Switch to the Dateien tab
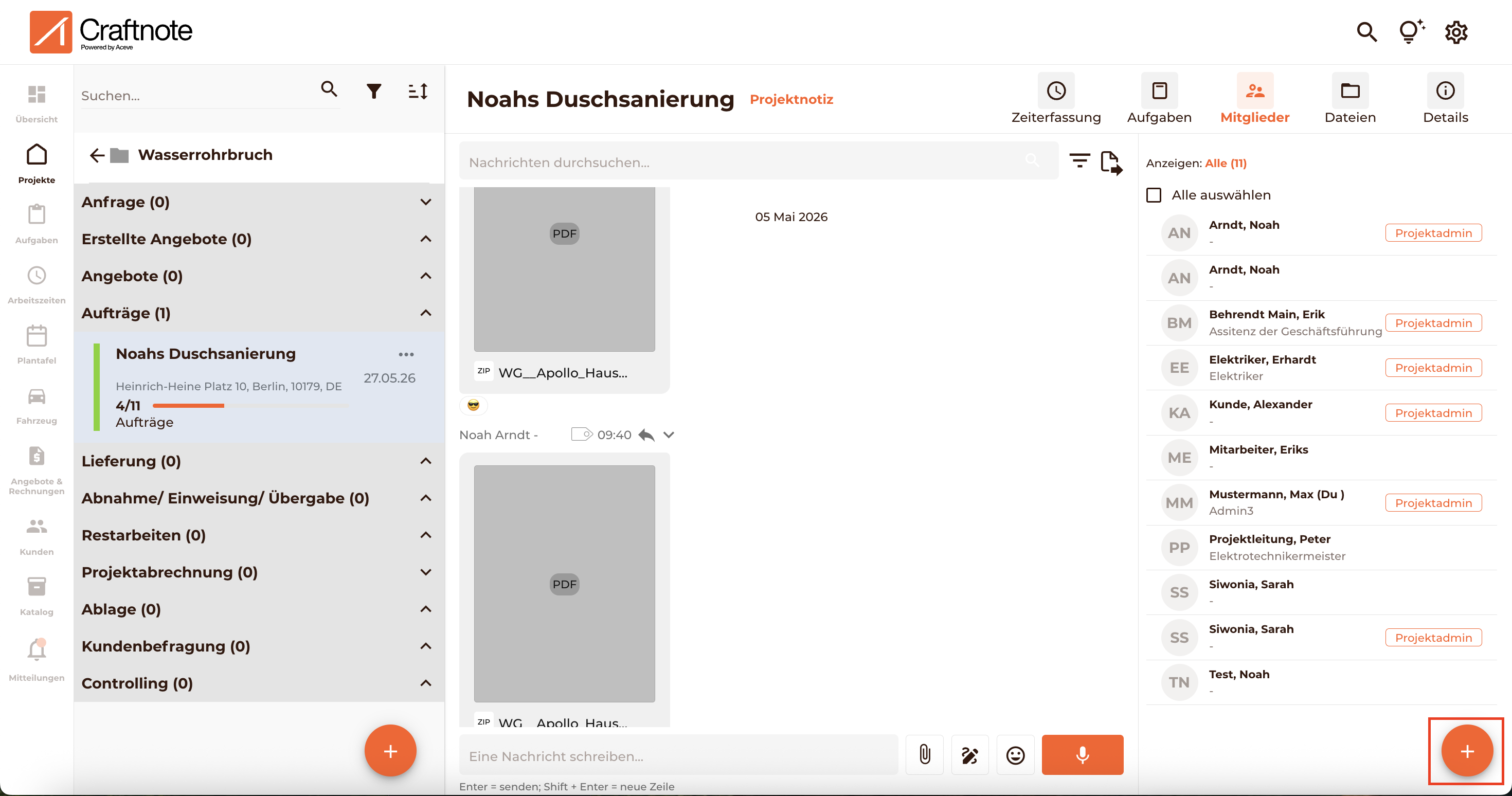This screenshot has height=796, width=1512. (1350, 99)
